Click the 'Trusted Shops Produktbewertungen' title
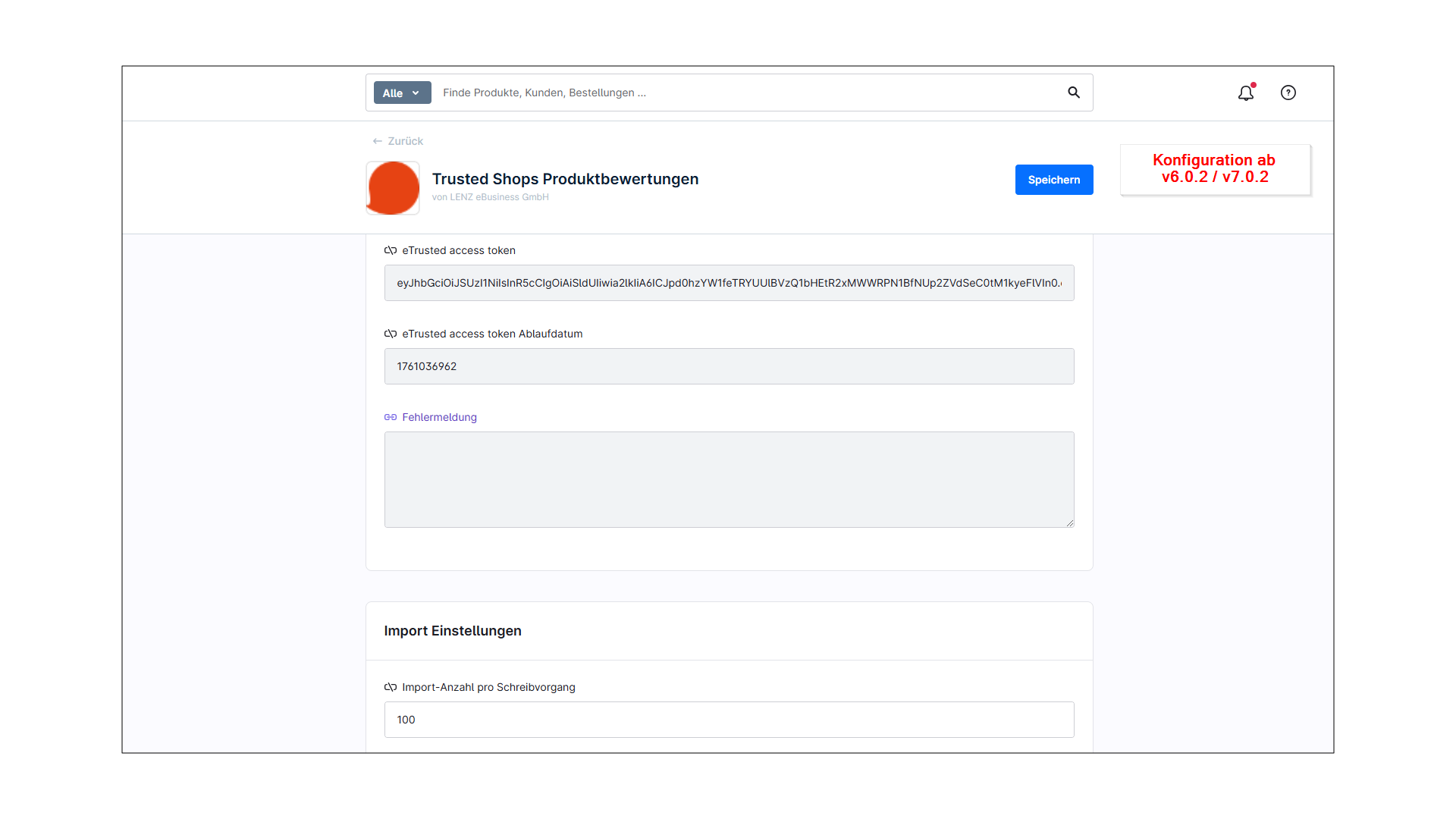1456x819 pixels. tap(566, 179)
